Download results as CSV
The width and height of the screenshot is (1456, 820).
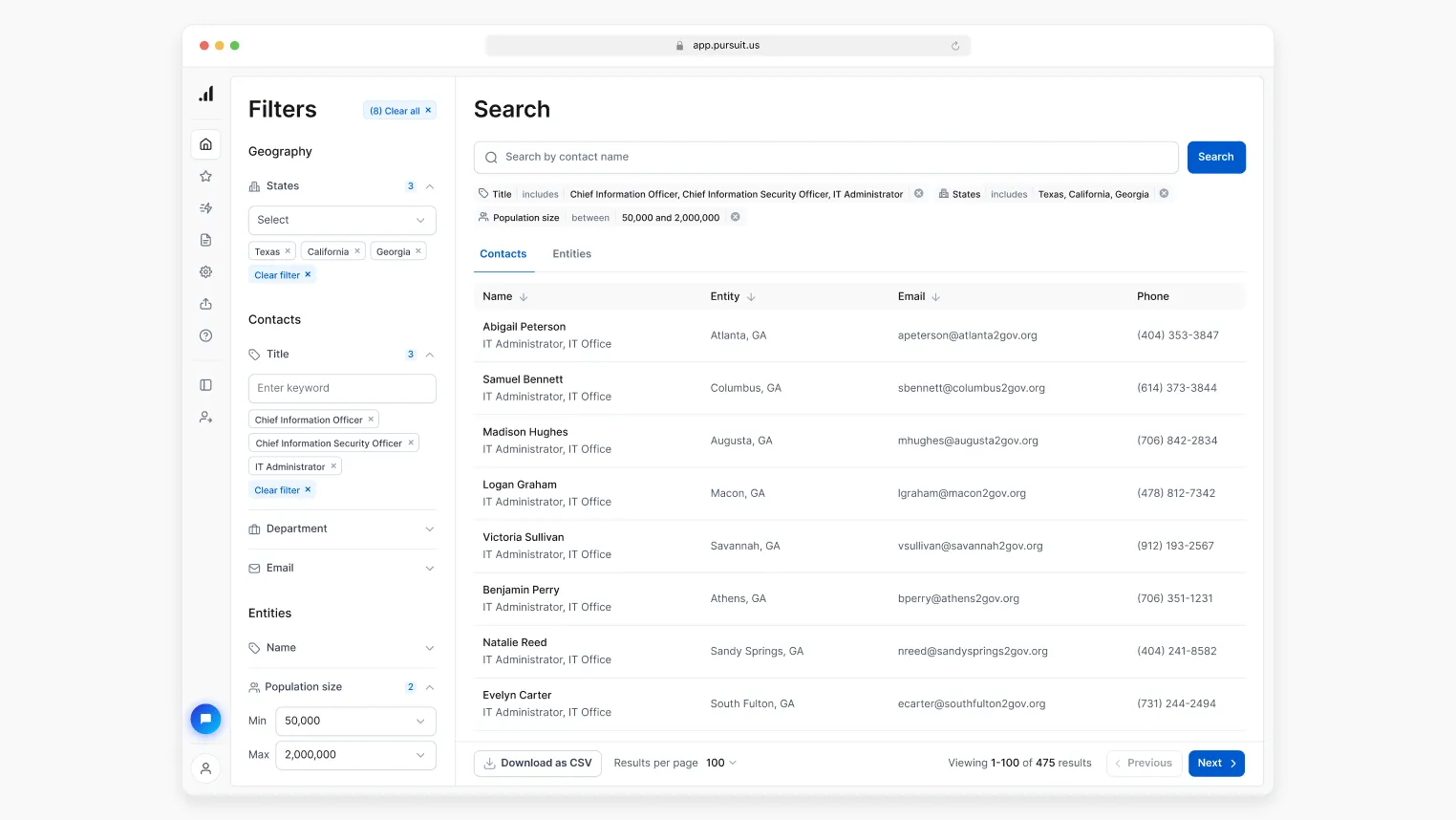[x=538, y=763]
